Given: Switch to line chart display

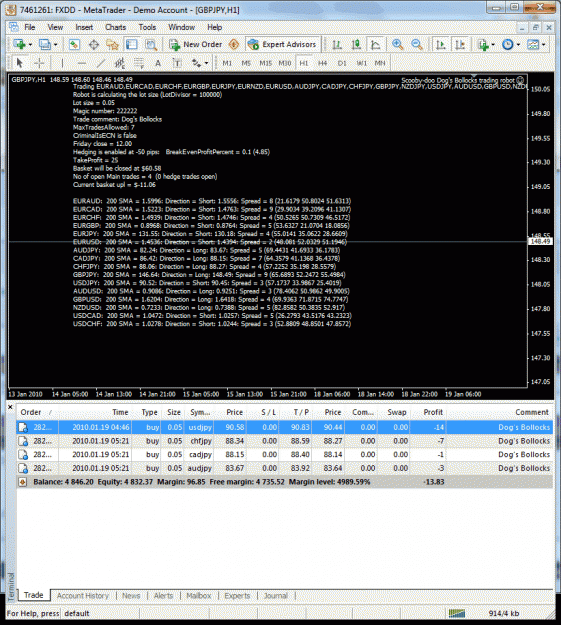Looking at the screenshot, I should [x=375, y=44].
